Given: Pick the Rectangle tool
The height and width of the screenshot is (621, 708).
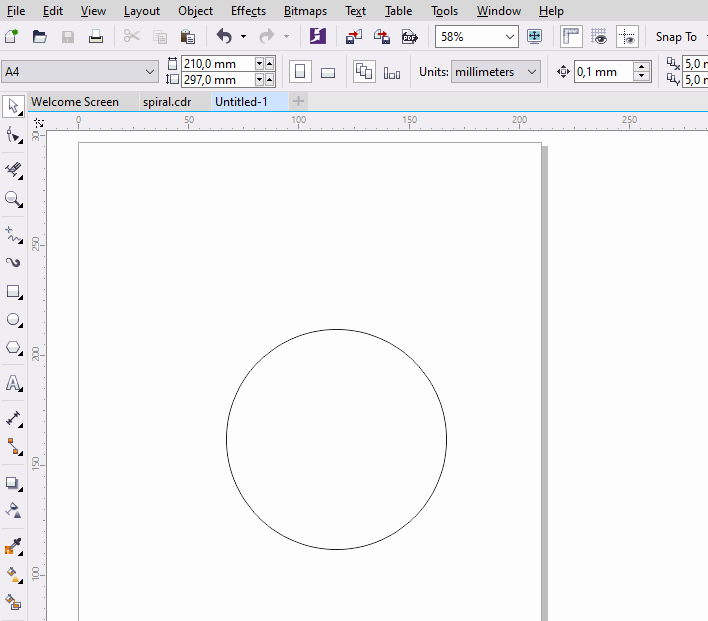Looking at the screenshot, I should (x=13, y=292).
